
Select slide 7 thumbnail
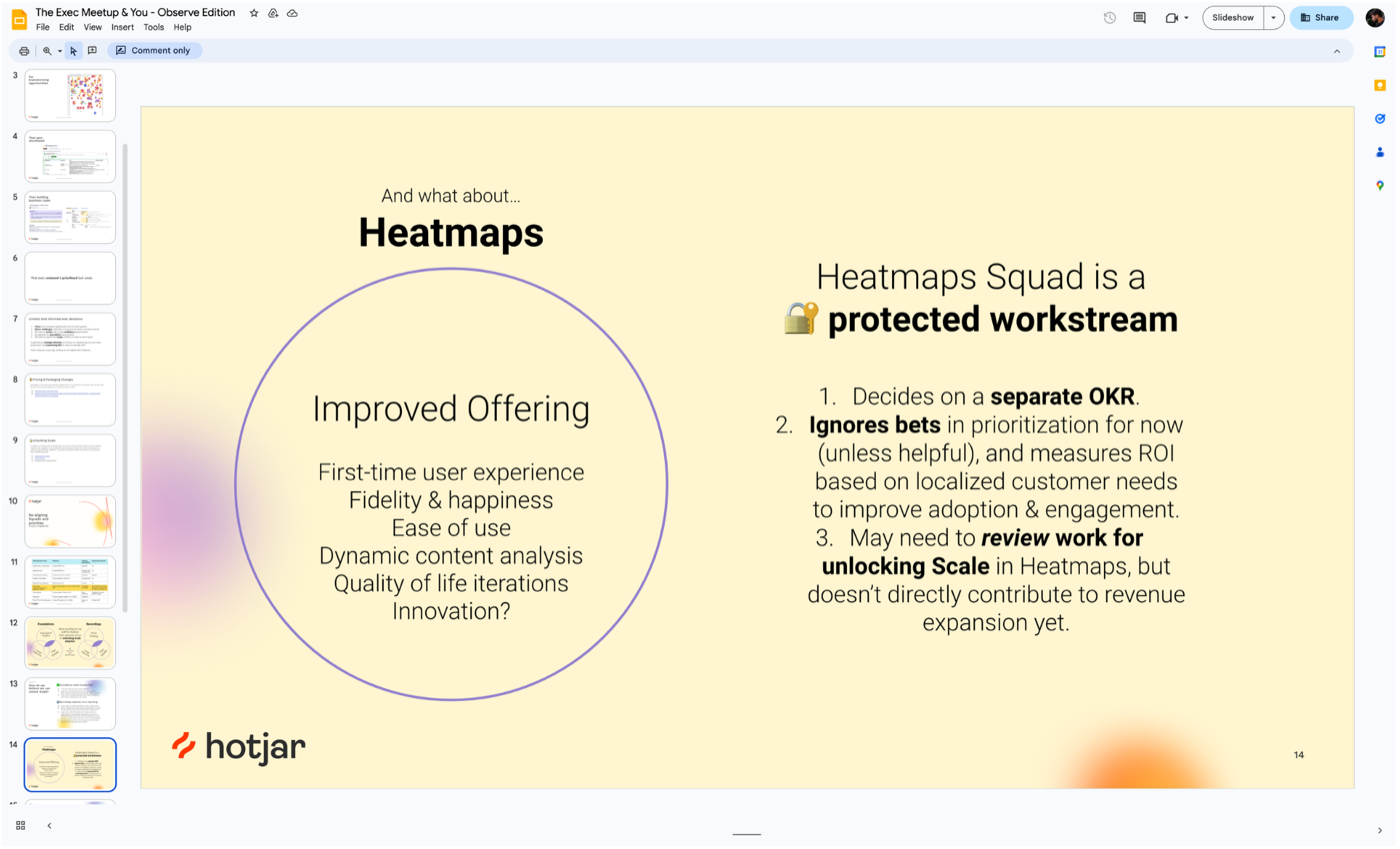pyautogui.click(x=70, y=339)
